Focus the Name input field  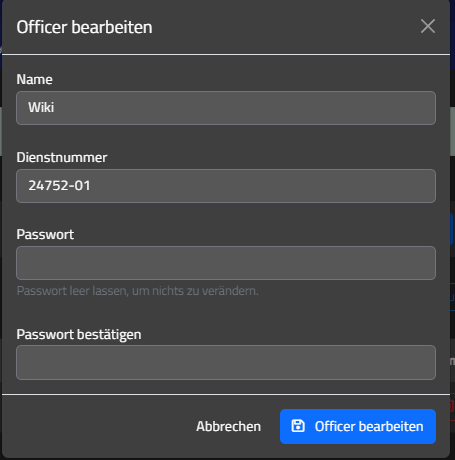[226, 108]
